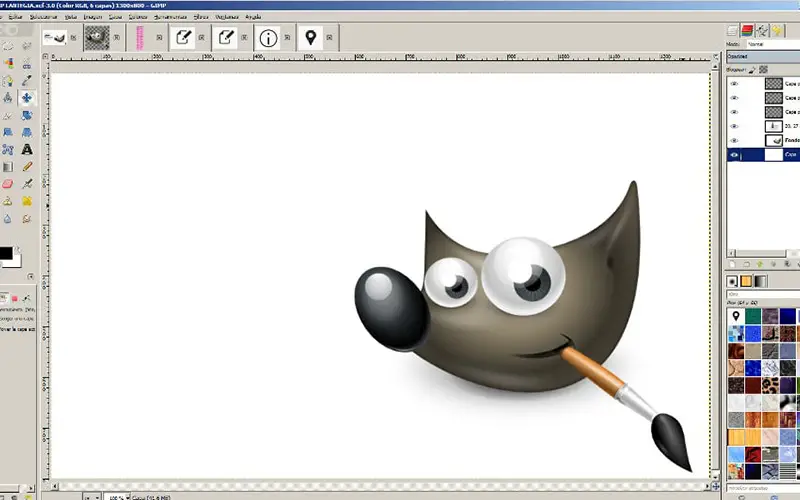Switch to the Undo History dock tab

pyautogui.click(x=777, y=31)
